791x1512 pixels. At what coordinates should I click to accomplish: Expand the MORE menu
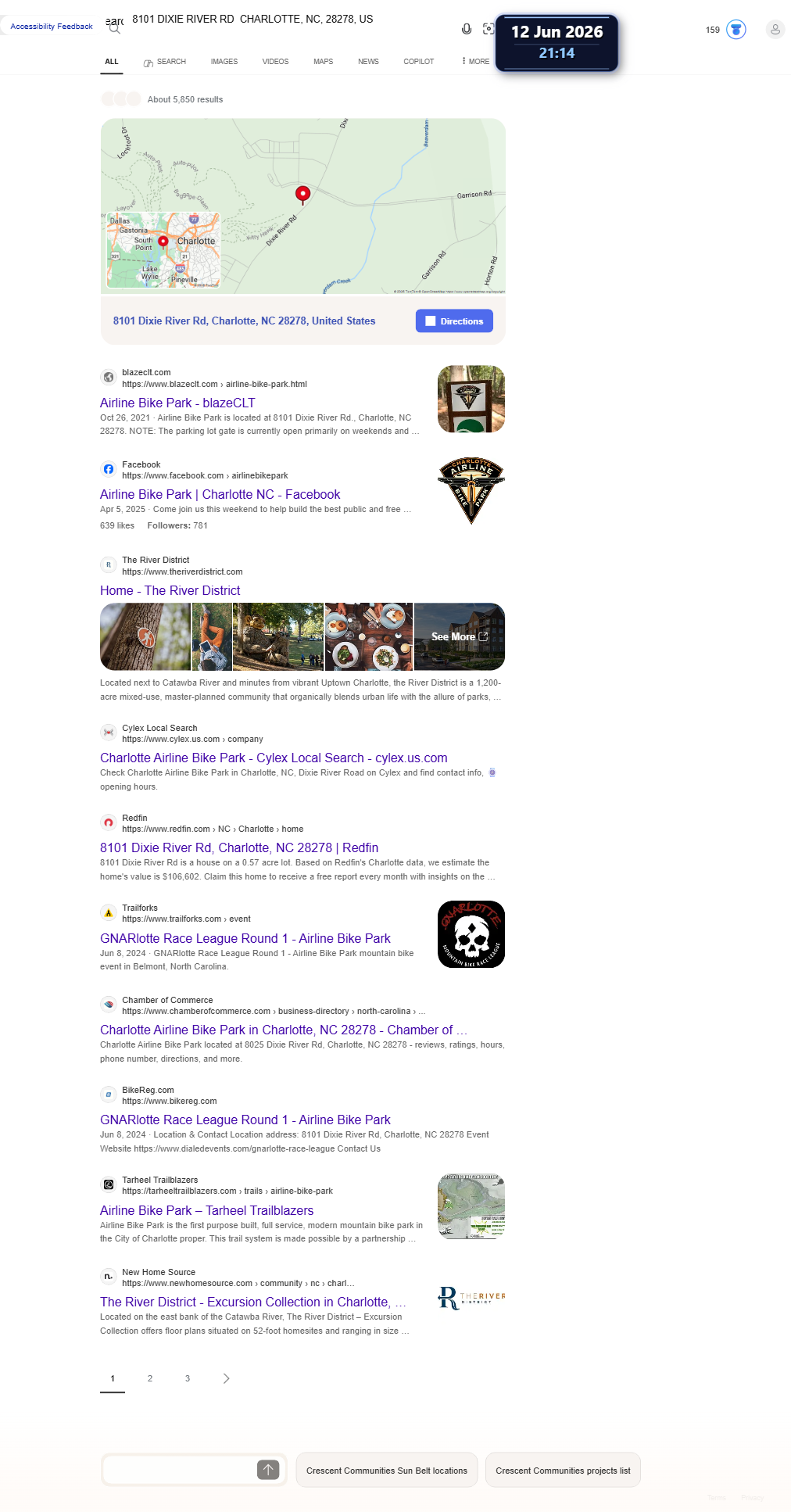[475, 62]
